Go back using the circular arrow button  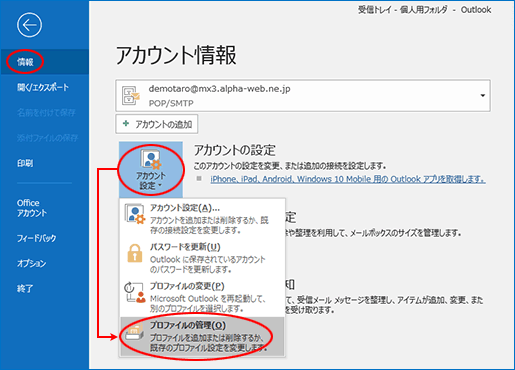[29, 25]
